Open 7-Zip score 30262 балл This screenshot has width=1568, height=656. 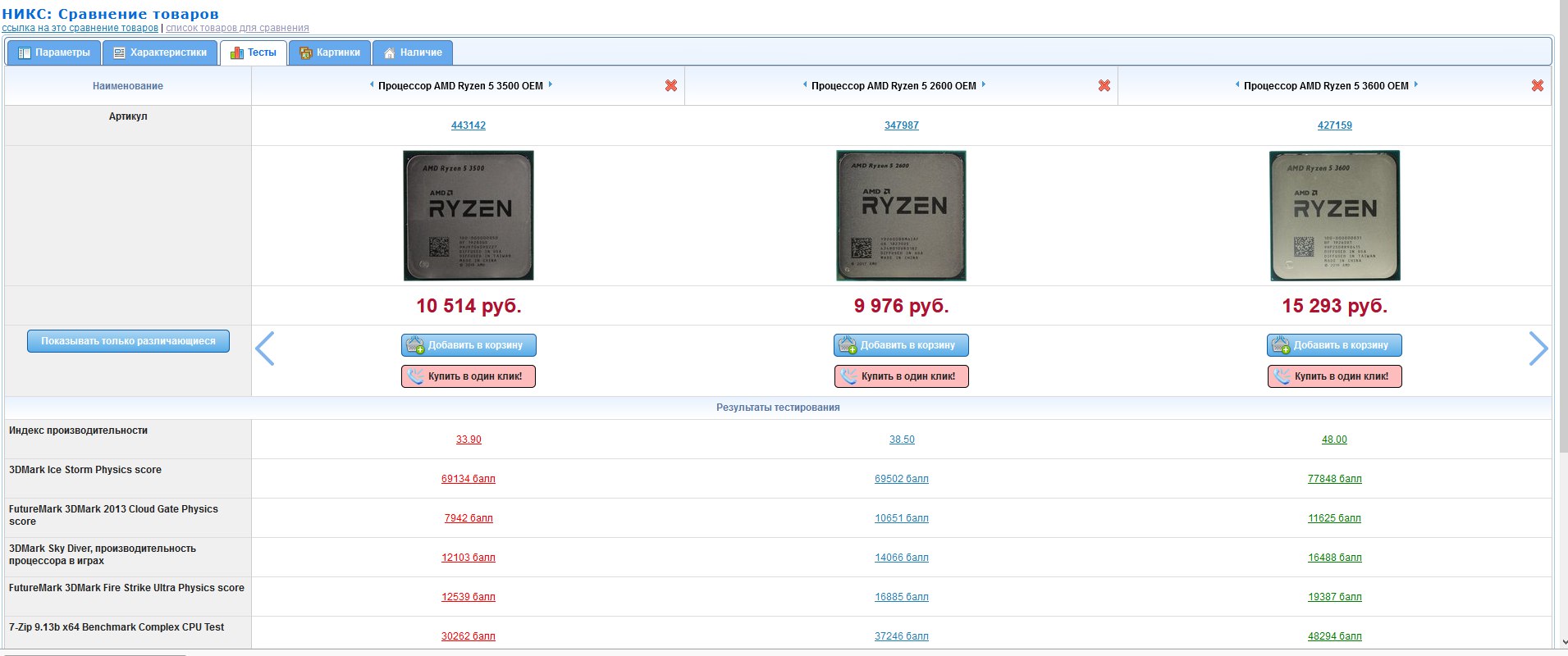pos(469,636)
